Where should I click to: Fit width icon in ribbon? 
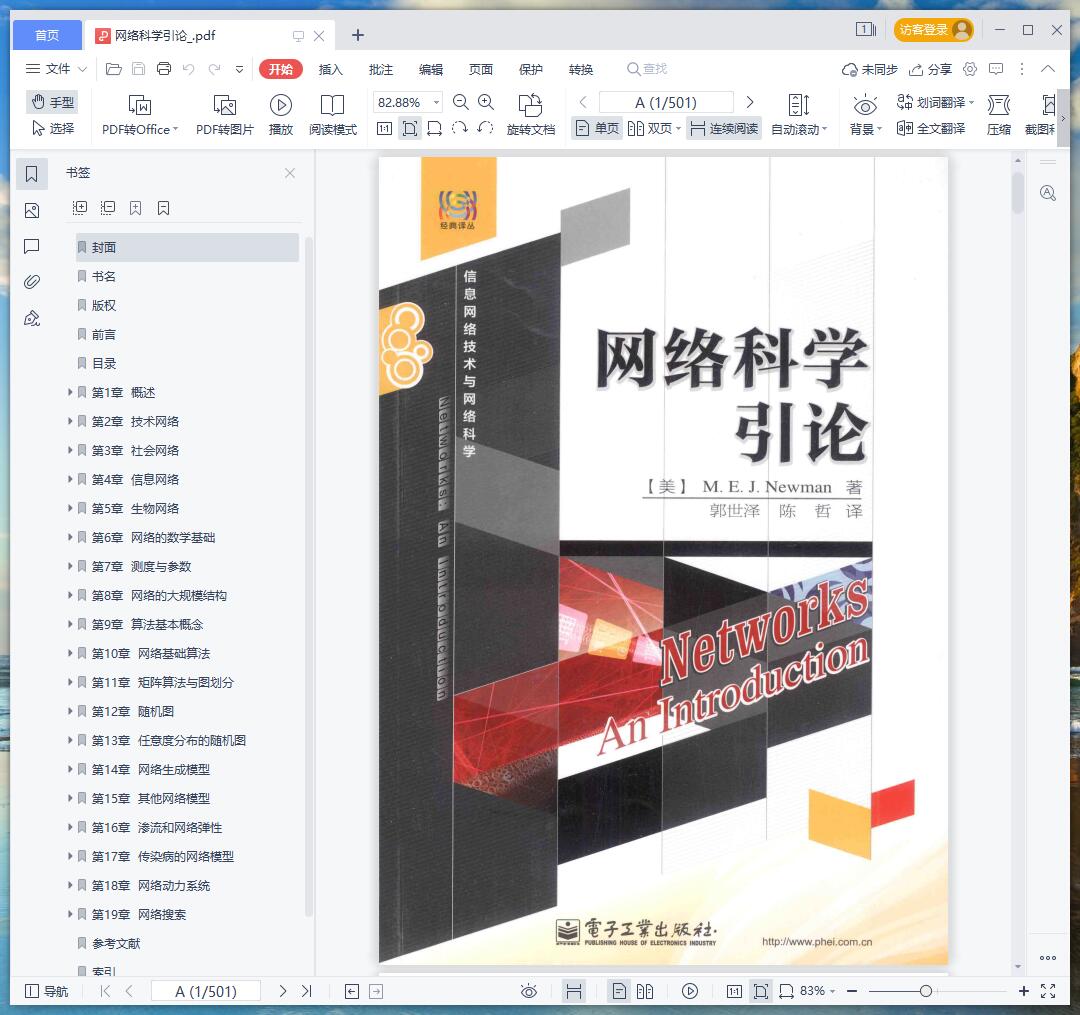pyautogui.click(x=435, y=128)
